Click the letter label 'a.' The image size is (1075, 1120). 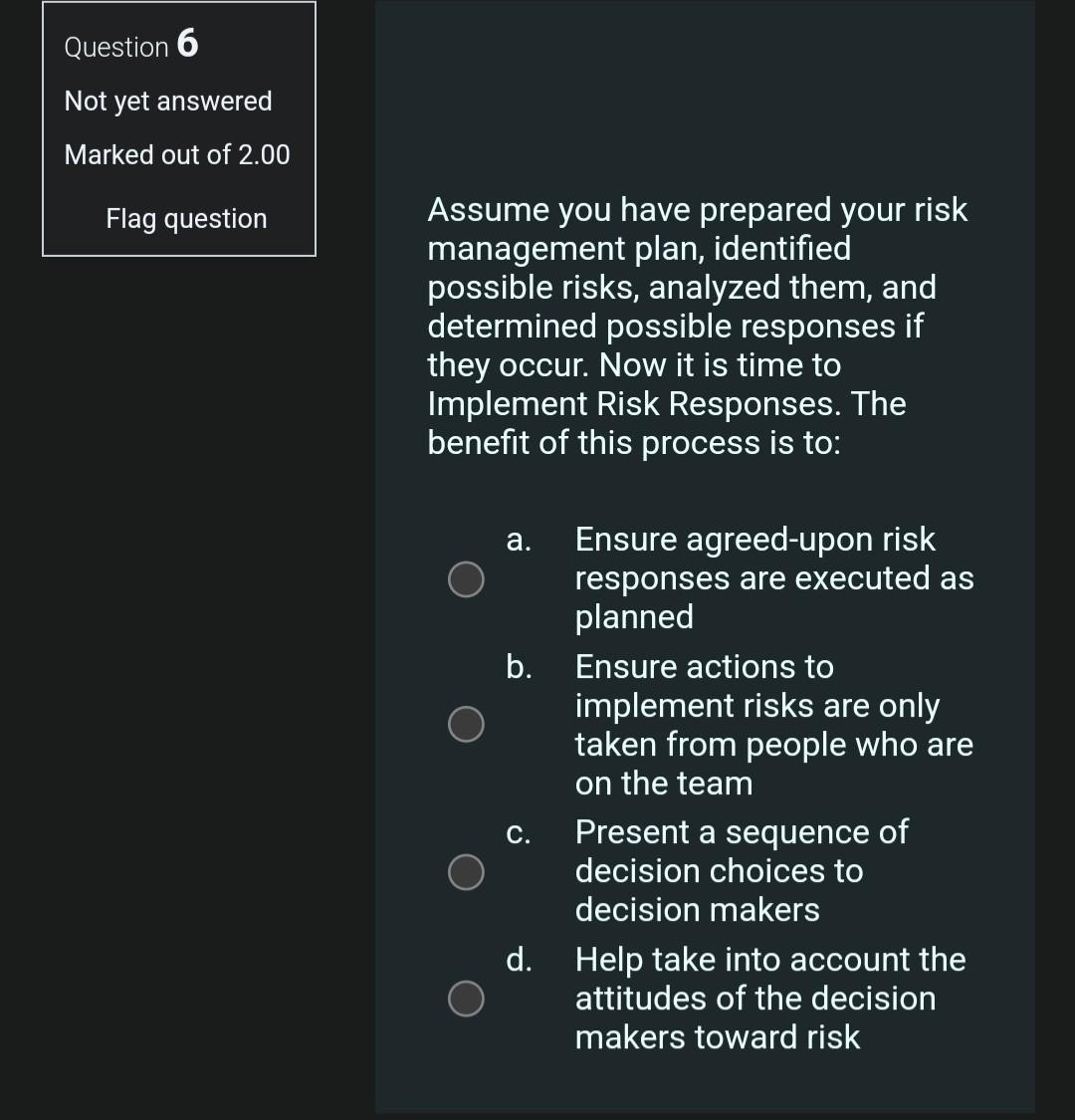click(x=519, y=539)
